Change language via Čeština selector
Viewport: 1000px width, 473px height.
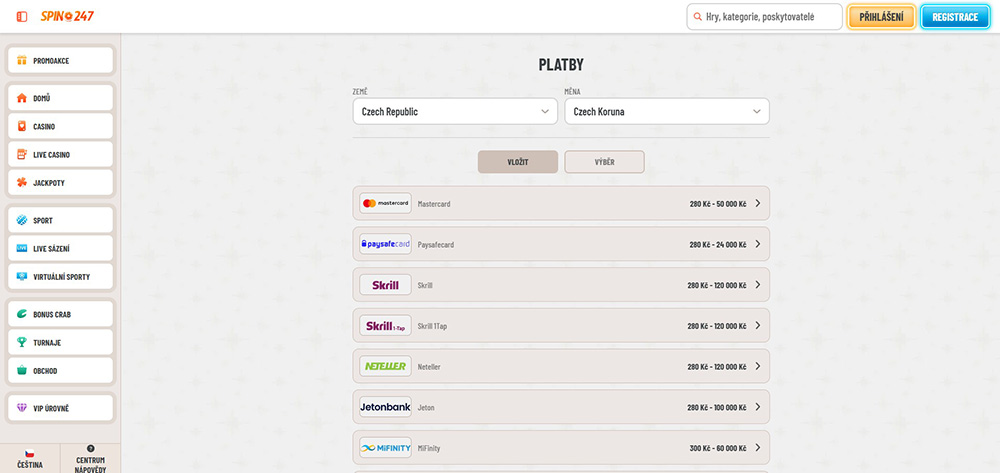tap(29, 458)
